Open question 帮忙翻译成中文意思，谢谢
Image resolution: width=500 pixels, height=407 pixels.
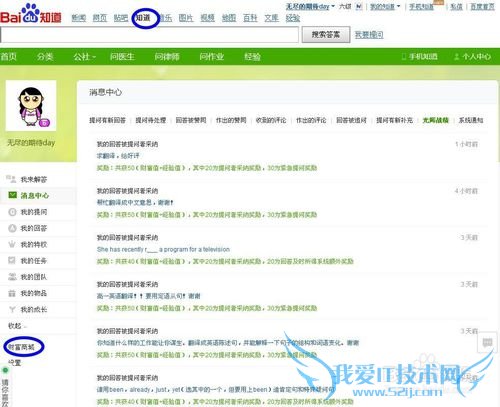tap(135, 202)
